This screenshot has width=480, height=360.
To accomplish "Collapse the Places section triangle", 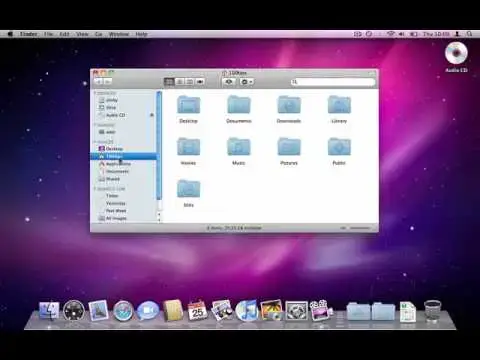I will click(95, 142).
